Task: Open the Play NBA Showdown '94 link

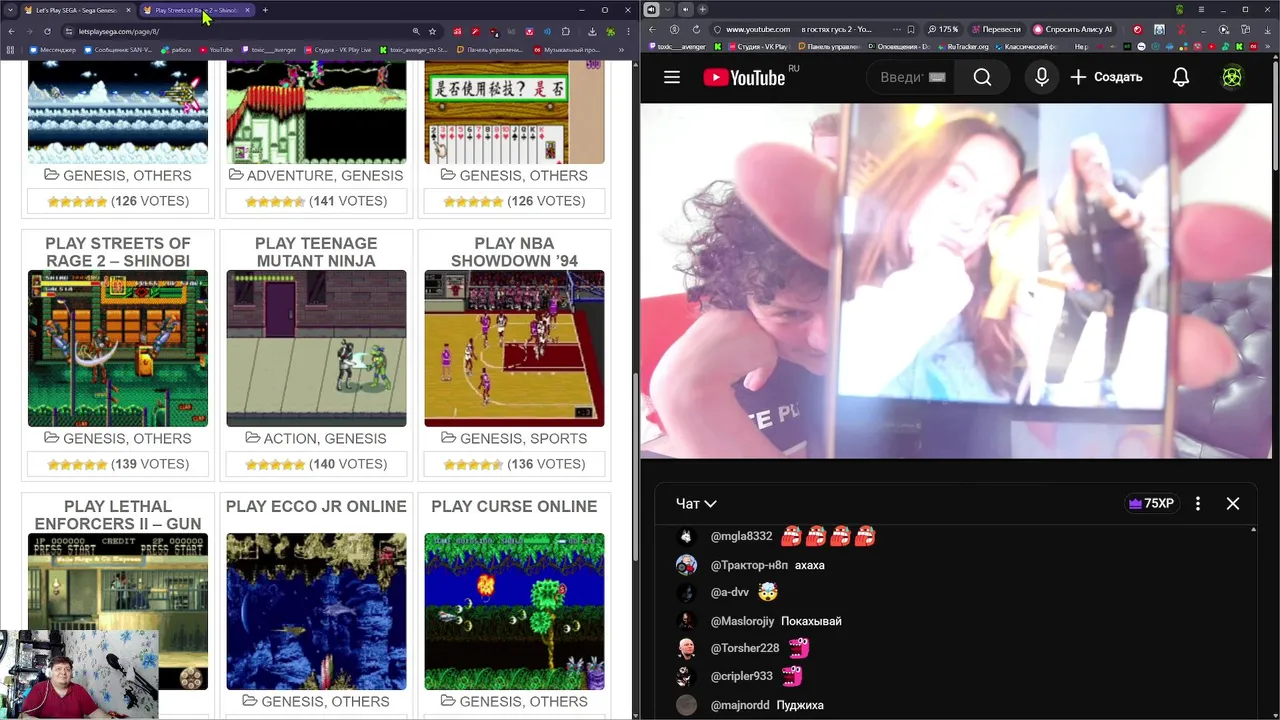Action: click(514, 252)
